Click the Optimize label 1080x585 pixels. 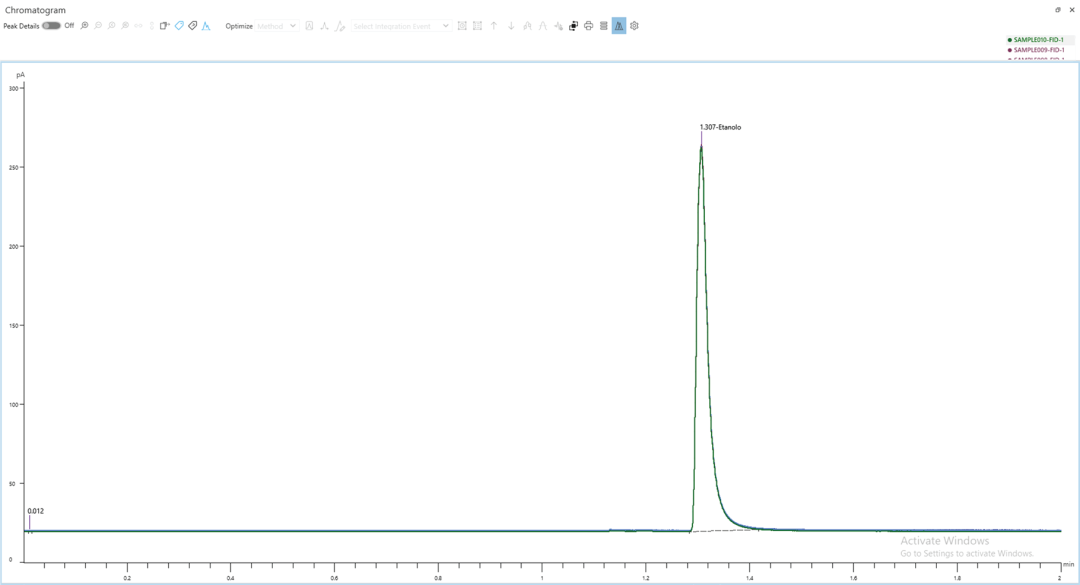[239, 26]
